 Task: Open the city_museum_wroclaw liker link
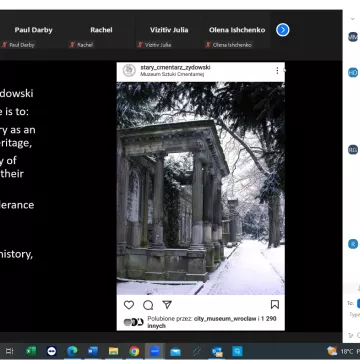pyautogui.click(x=225, y=319)
